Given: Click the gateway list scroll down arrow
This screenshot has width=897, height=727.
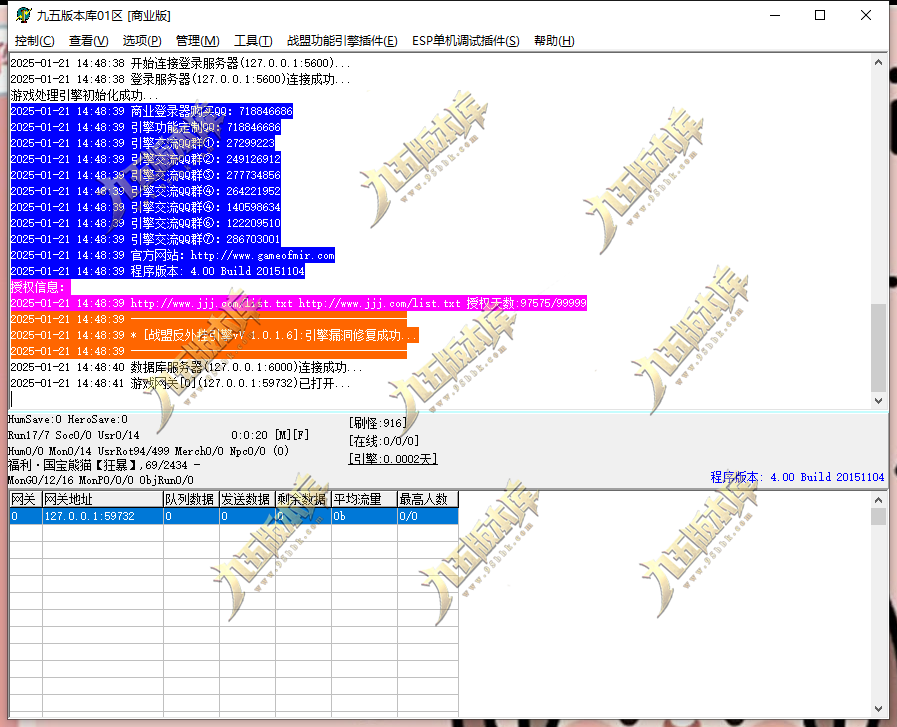Looking at the screenshot, I should (878, 709).
